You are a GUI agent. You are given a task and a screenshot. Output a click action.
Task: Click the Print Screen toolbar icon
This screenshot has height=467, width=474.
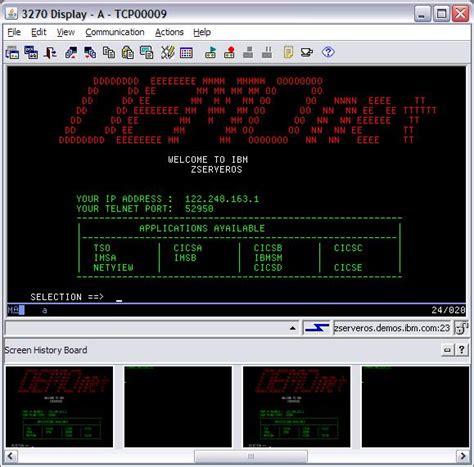12,53
